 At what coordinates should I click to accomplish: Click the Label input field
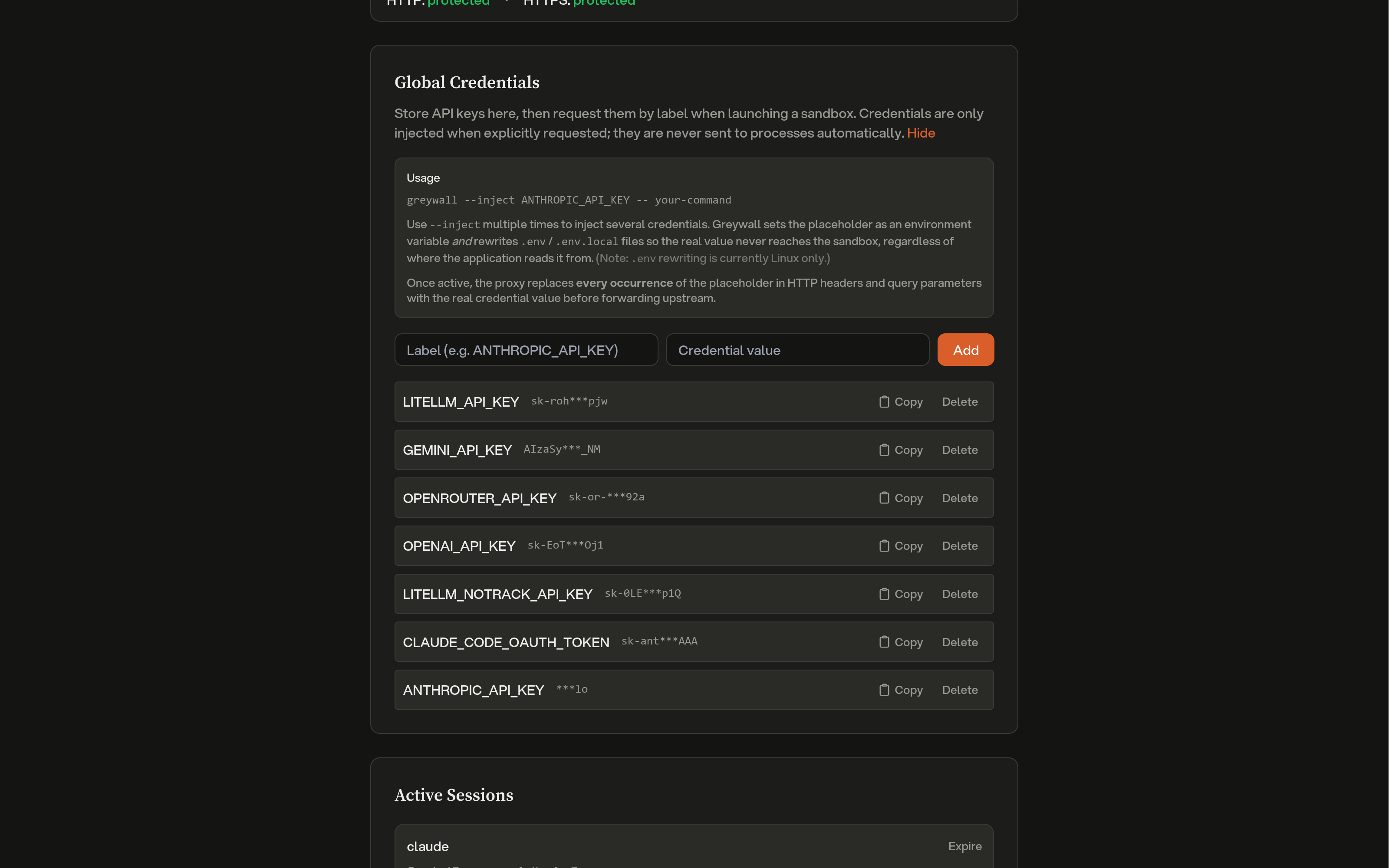tap(526, 350)
